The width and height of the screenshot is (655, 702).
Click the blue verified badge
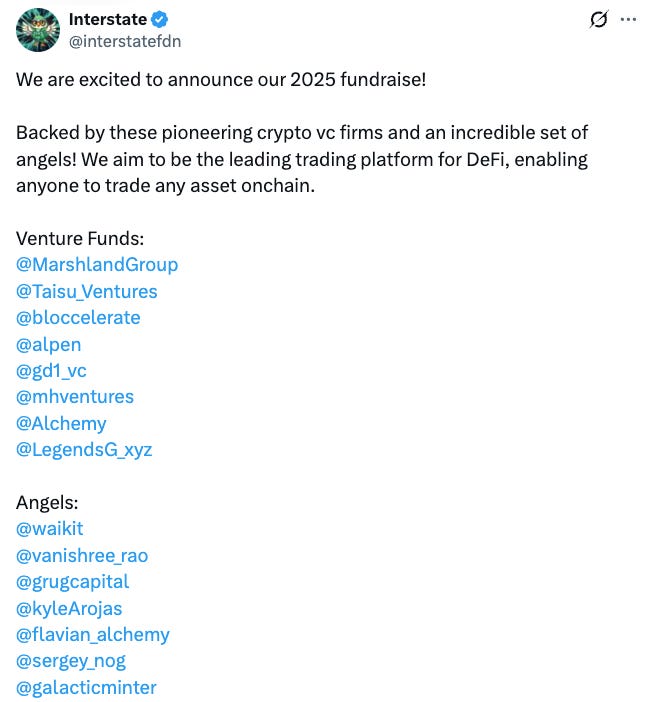159,20
